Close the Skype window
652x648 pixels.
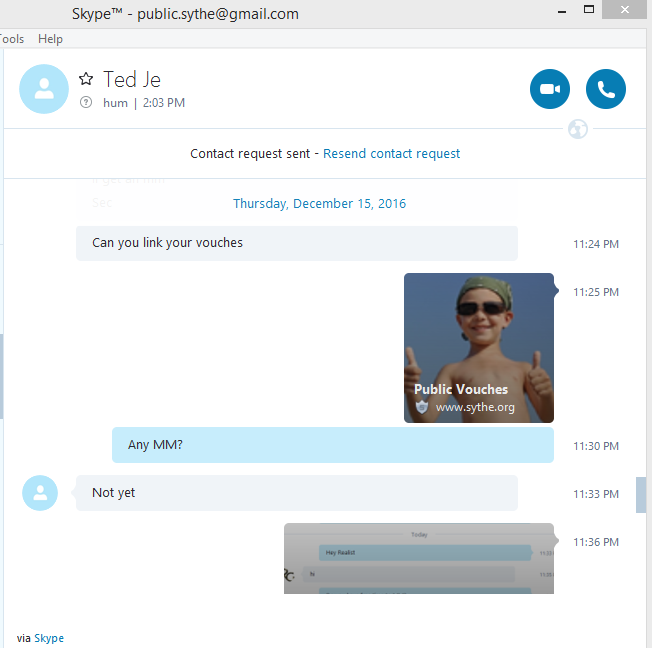coord(625,9)
